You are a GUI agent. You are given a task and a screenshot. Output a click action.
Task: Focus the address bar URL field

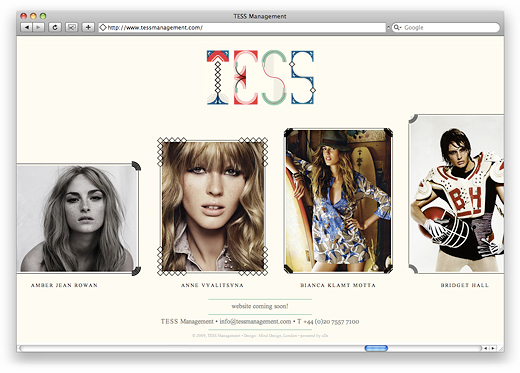pos(242,27)
